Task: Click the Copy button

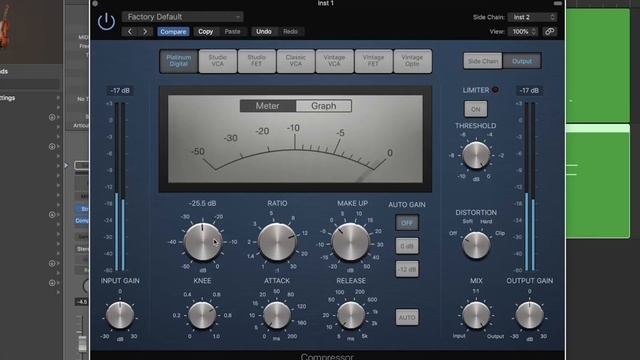Action: click(205, 31)
